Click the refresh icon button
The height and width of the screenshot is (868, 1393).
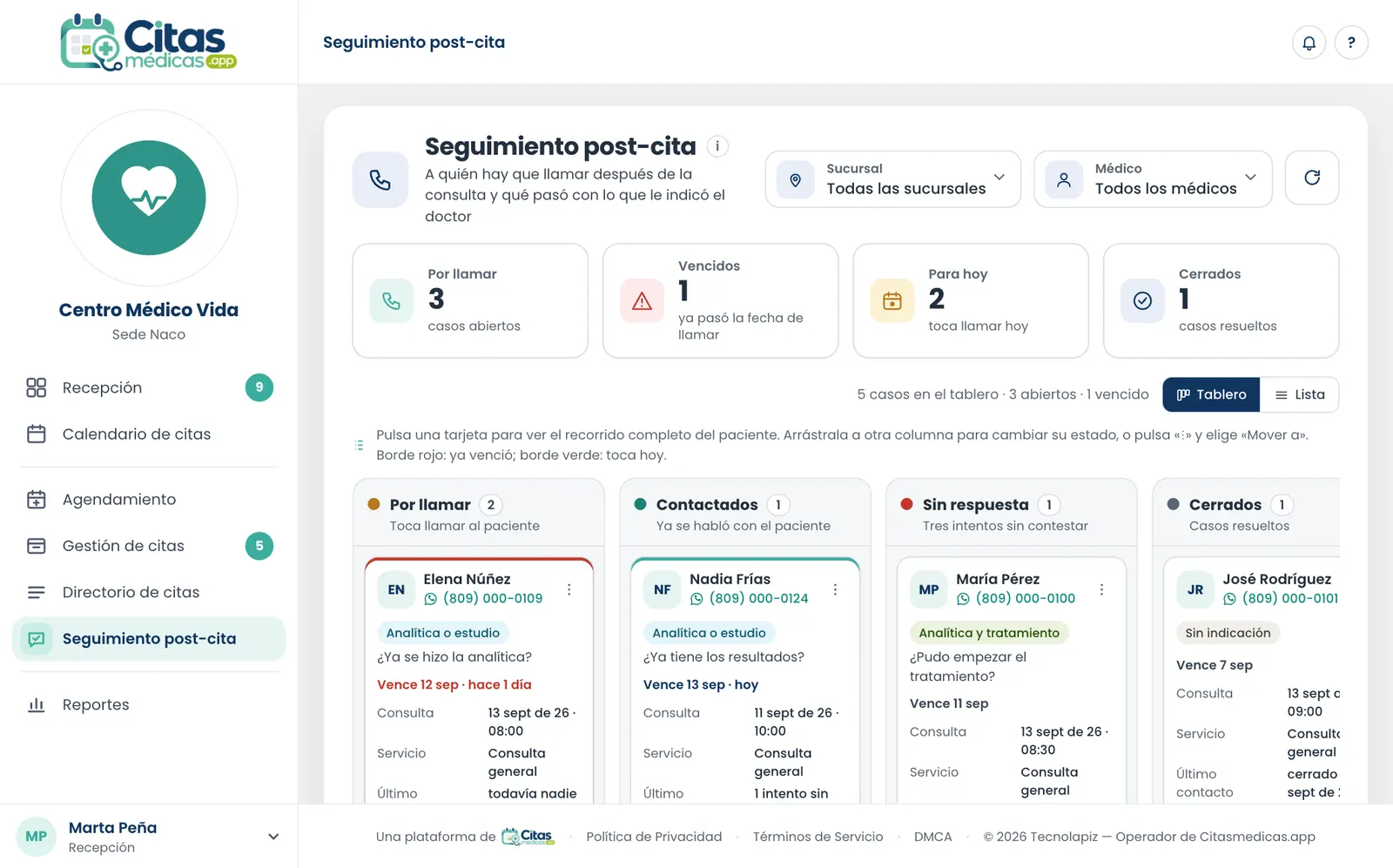point(1312,178)
